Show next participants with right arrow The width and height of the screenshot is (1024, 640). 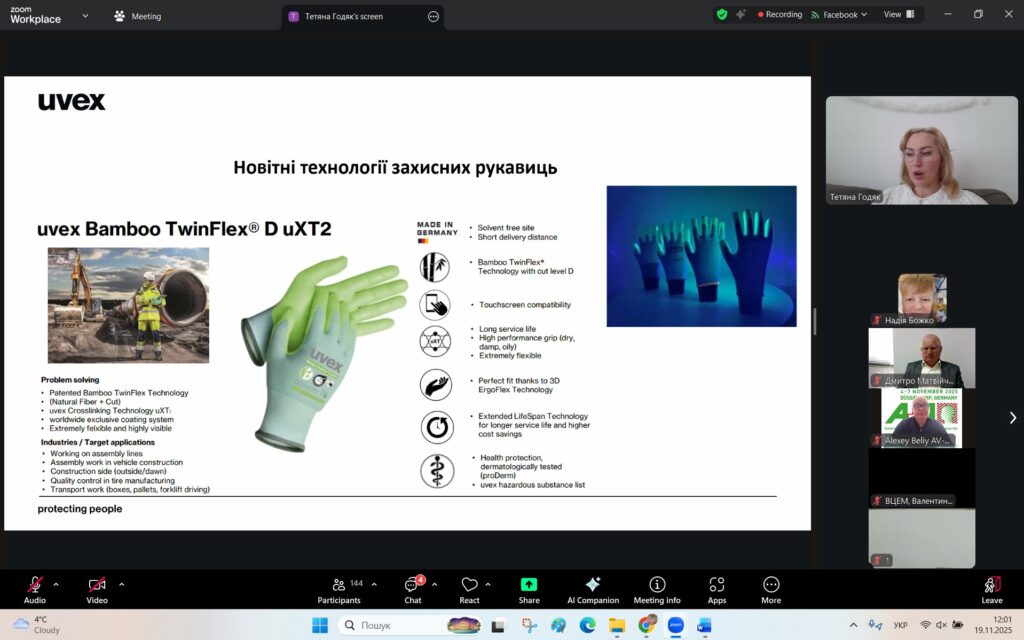tap(1012, 418)
